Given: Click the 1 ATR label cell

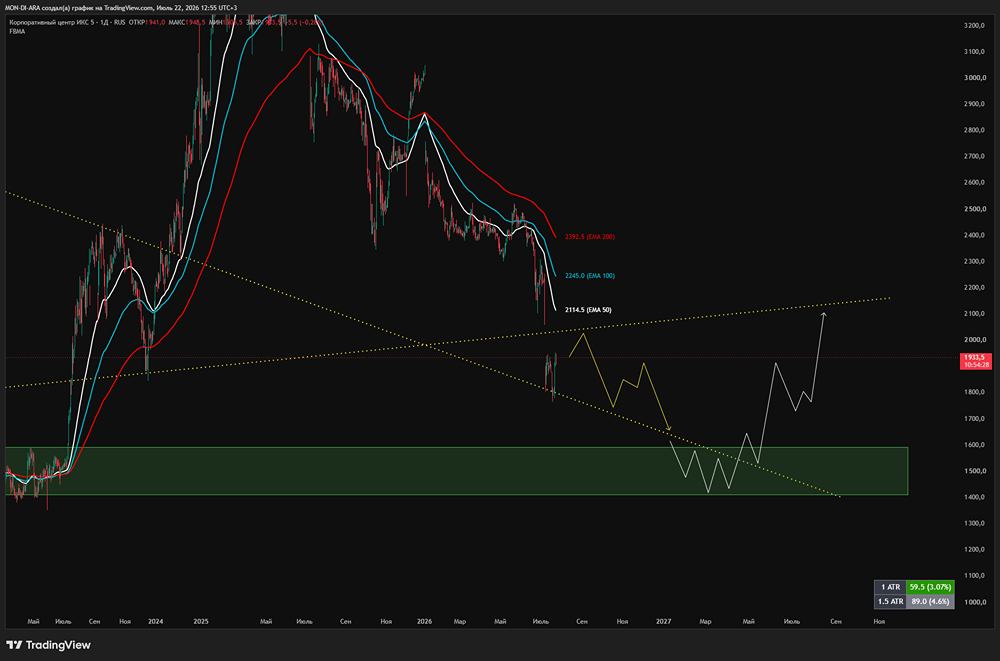Looking at the screenshot, I should coord(890,587).
